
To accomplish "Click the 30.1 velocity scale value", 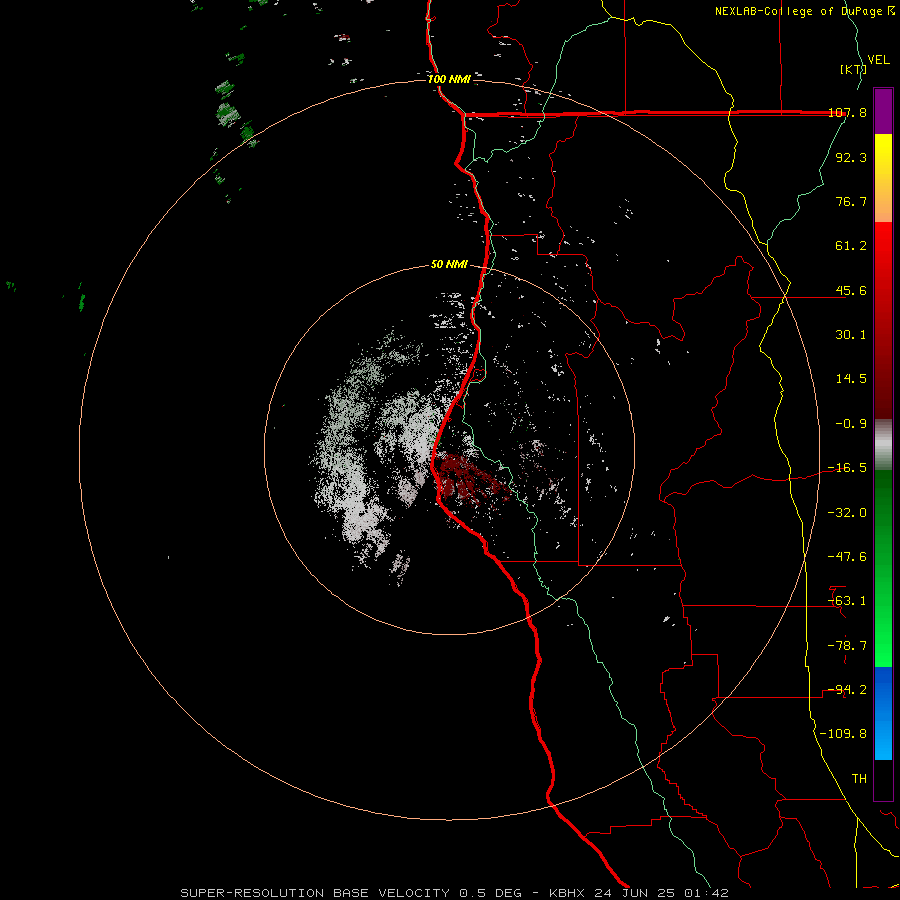I will [851, 335].
